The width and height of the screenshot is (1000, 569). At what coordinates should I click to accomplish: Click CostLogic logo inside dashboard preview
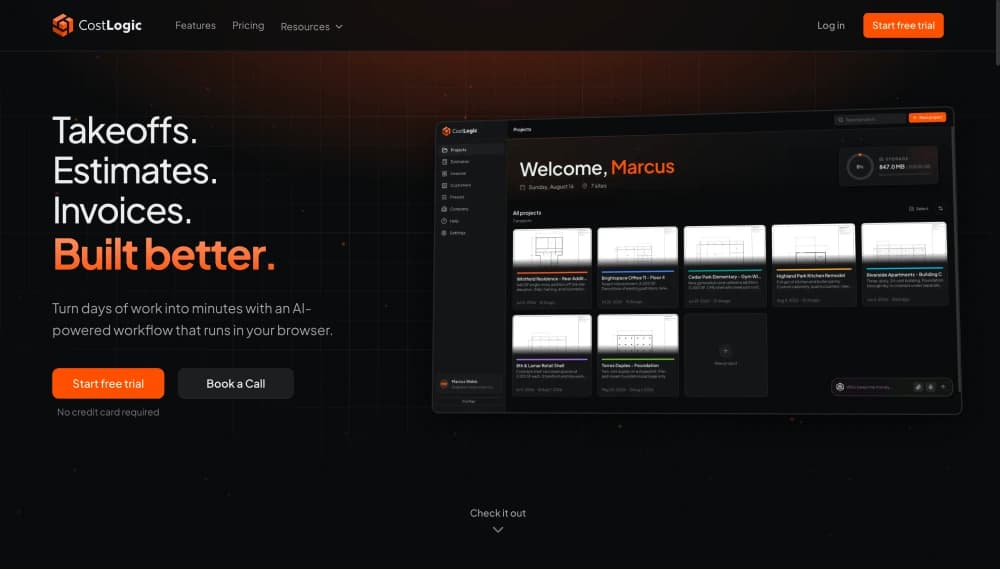pyautogui.click(x=459, y=131)
